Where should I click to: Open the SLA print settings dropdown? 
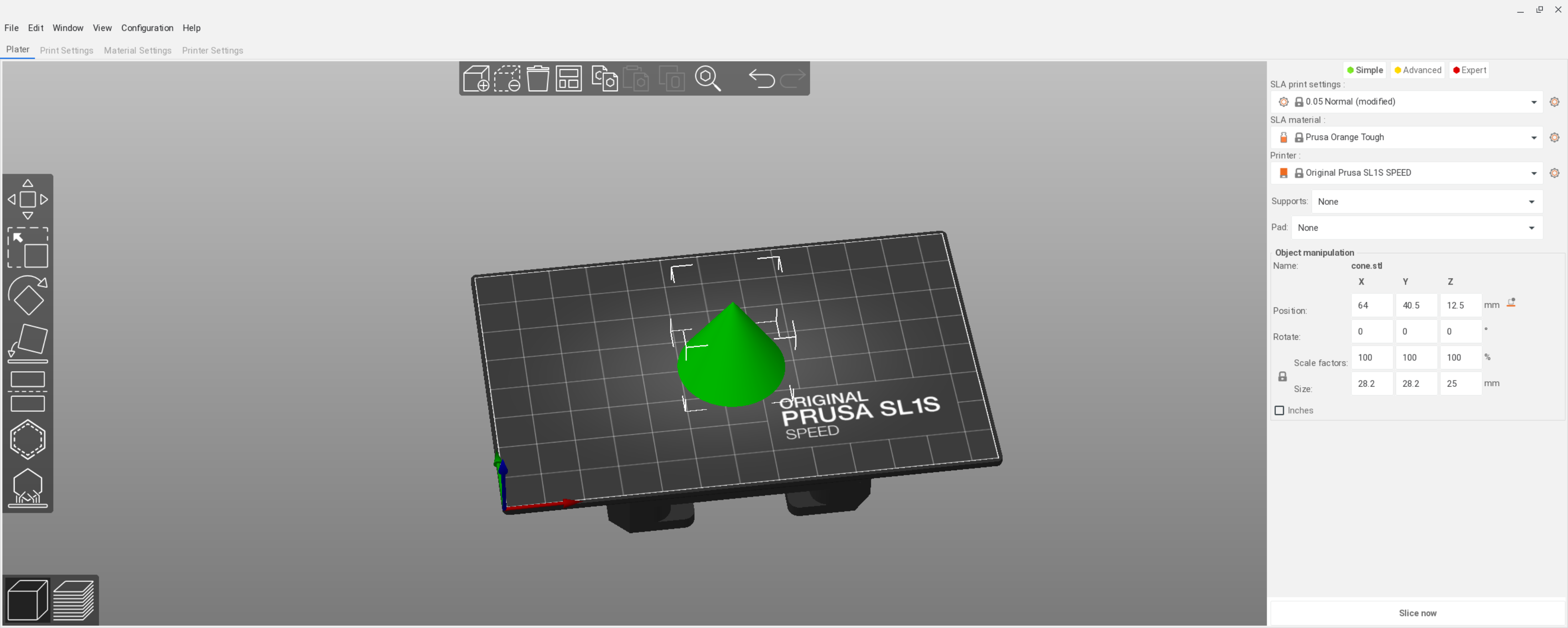point(1407,102)
